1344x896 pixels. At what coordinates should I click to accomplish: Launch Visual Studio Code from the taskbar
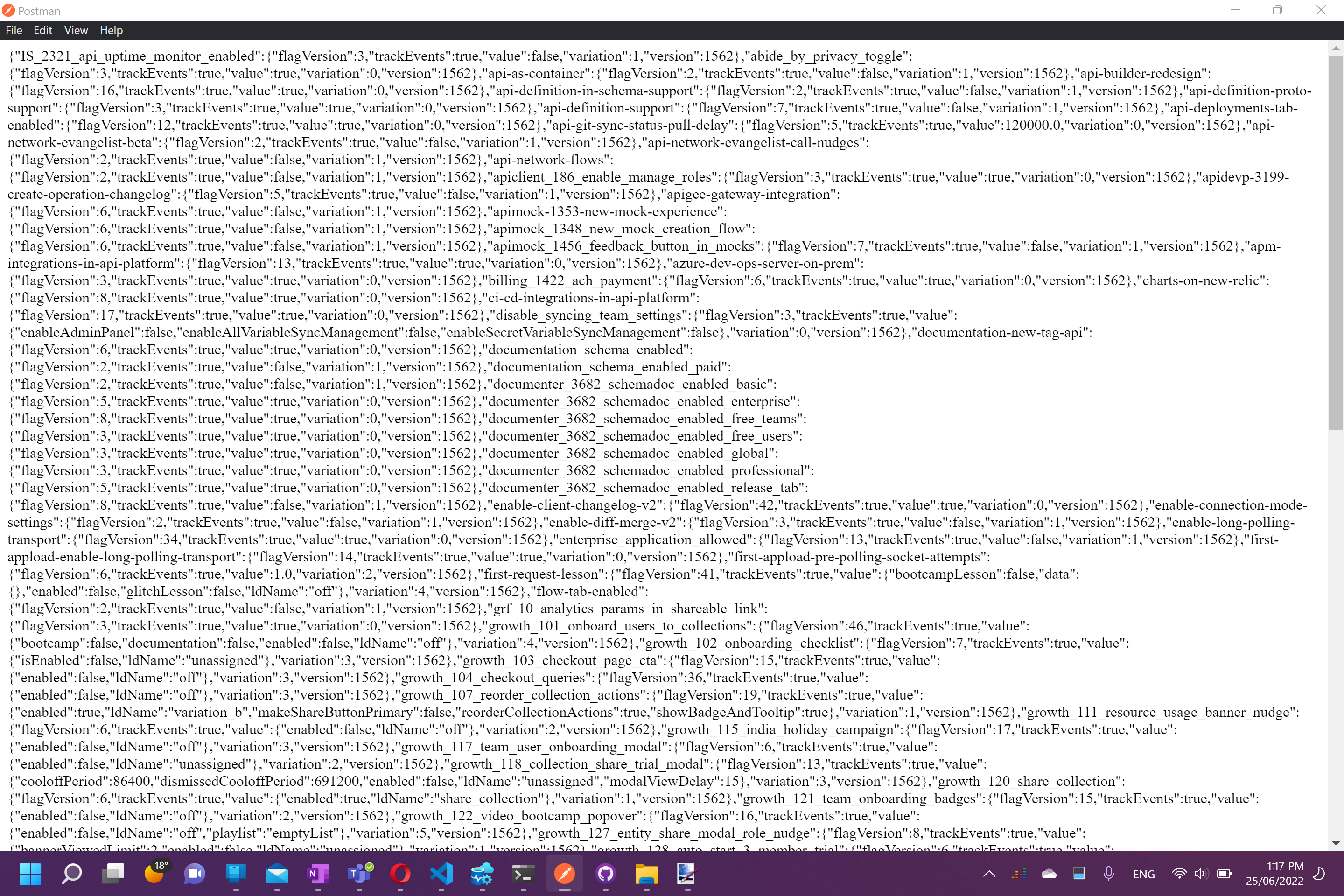[441, 873]
